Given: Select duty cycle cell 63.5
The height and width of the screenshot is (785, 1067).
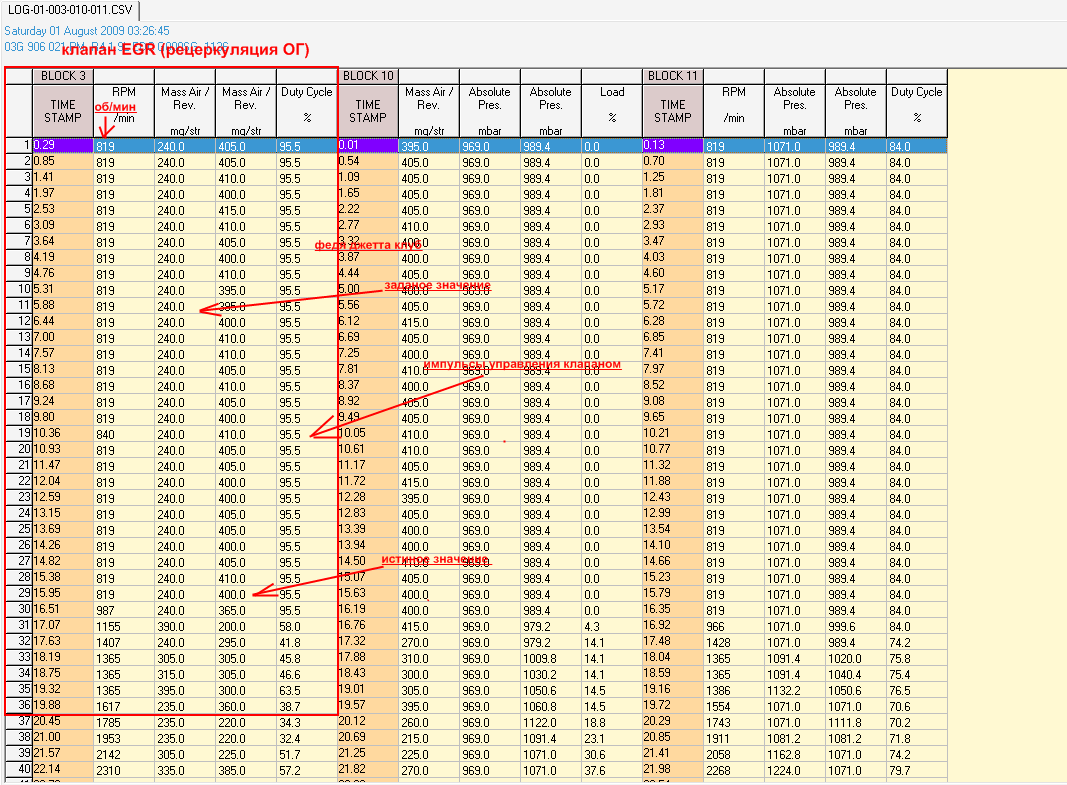Looking at the screenshot, I should (x=307, y=690).
